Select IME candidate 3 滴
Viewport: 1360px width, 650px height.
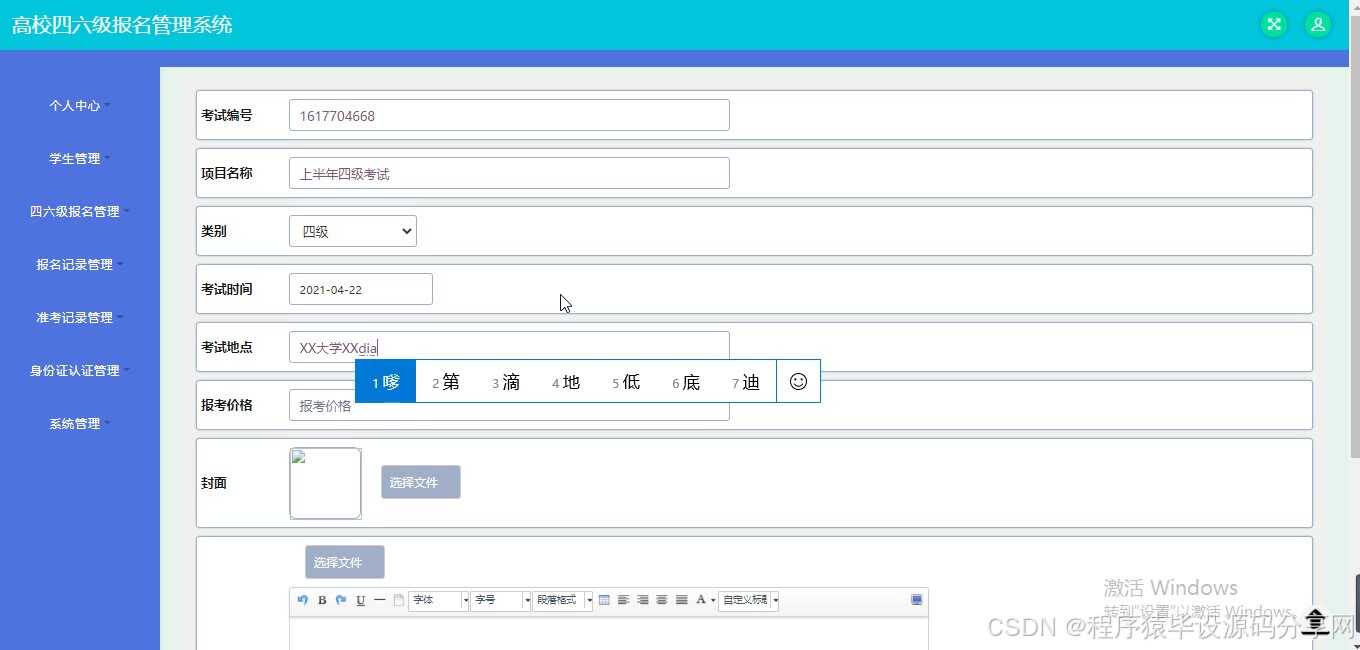[x=506, y=381]
